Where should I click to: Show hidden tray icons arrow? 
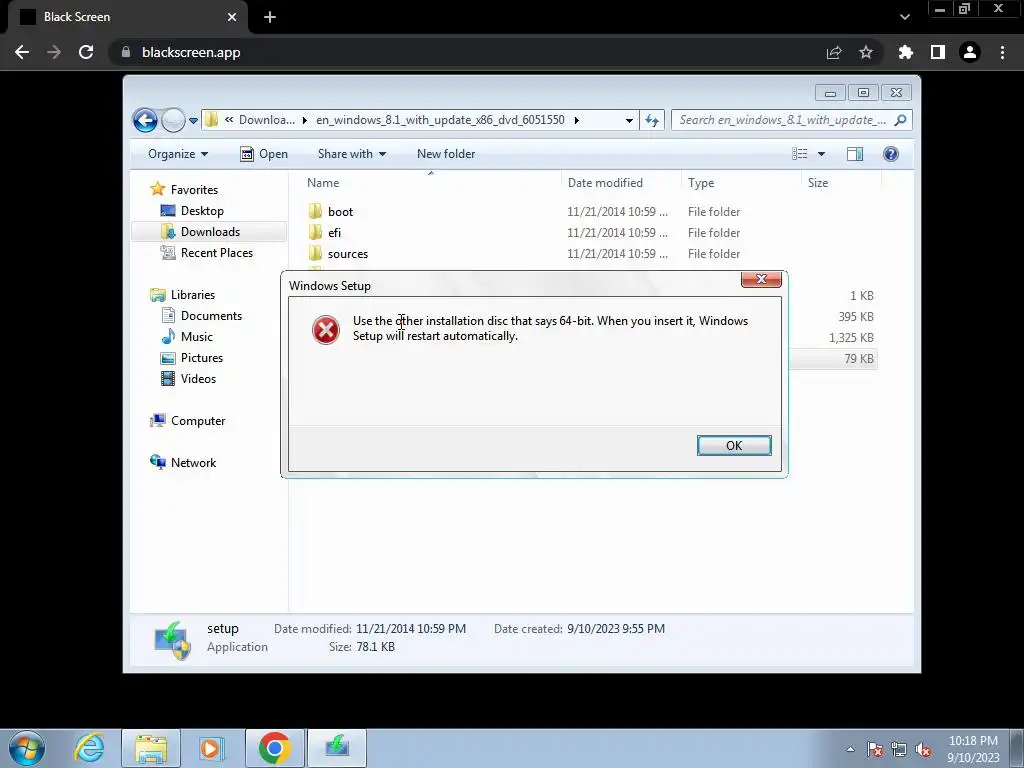[850, 749]
